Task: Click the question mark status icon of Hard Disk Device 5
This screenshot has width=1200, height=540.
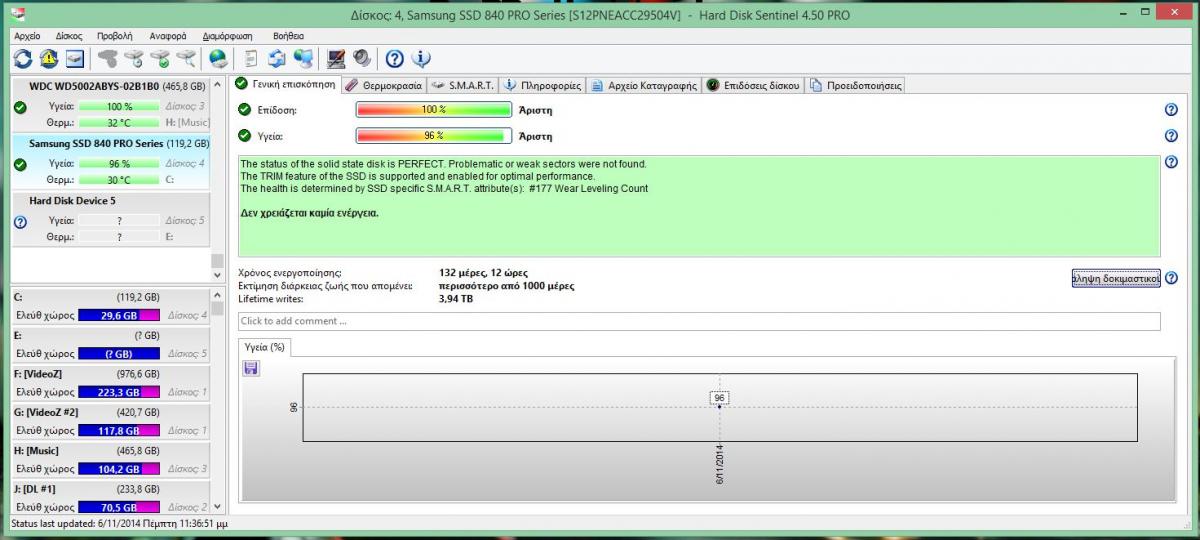Action: 20,222
